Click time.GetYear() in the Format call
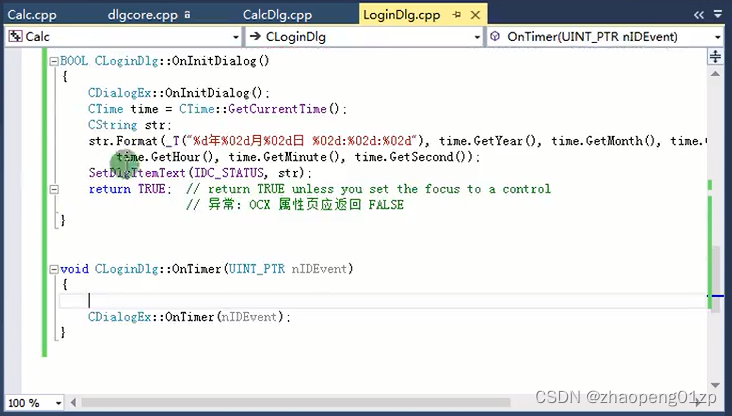Image resolution: width=732 pixels, height=416 pixels. (488, 141)
